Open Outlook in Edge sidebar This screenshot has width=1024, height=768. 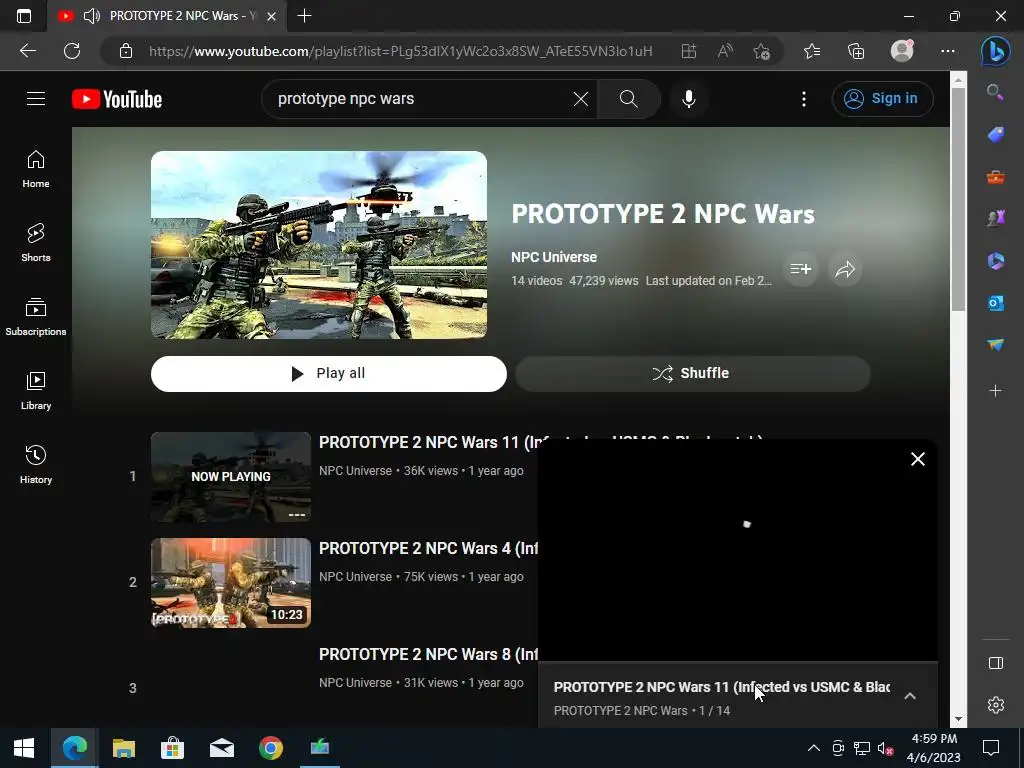pos(995,303)
